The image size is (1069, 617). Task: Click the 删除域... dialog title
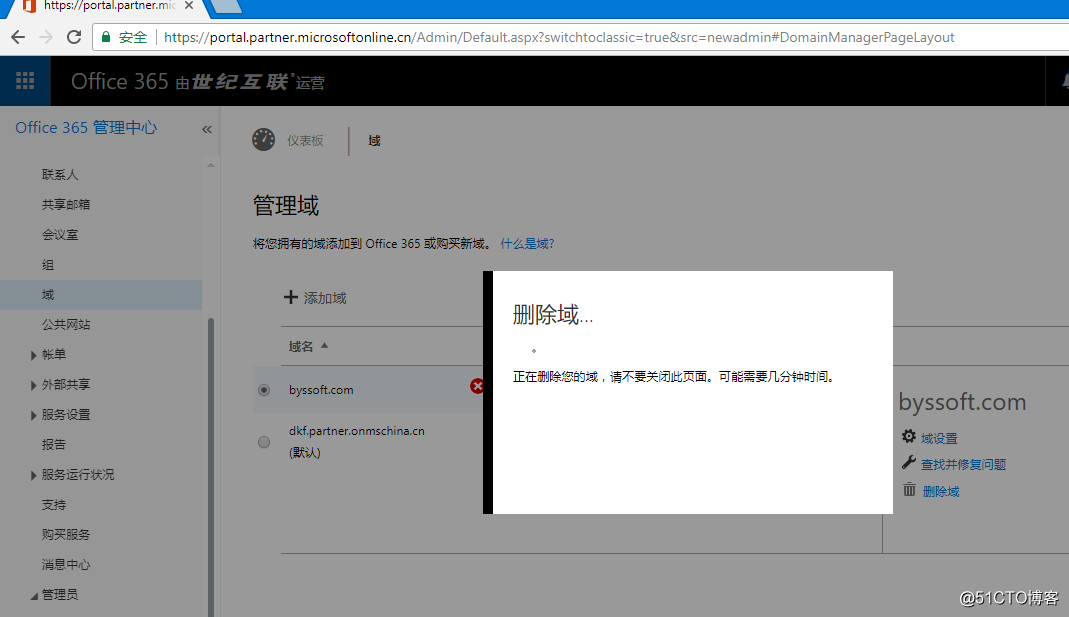[x=553, y=314]
